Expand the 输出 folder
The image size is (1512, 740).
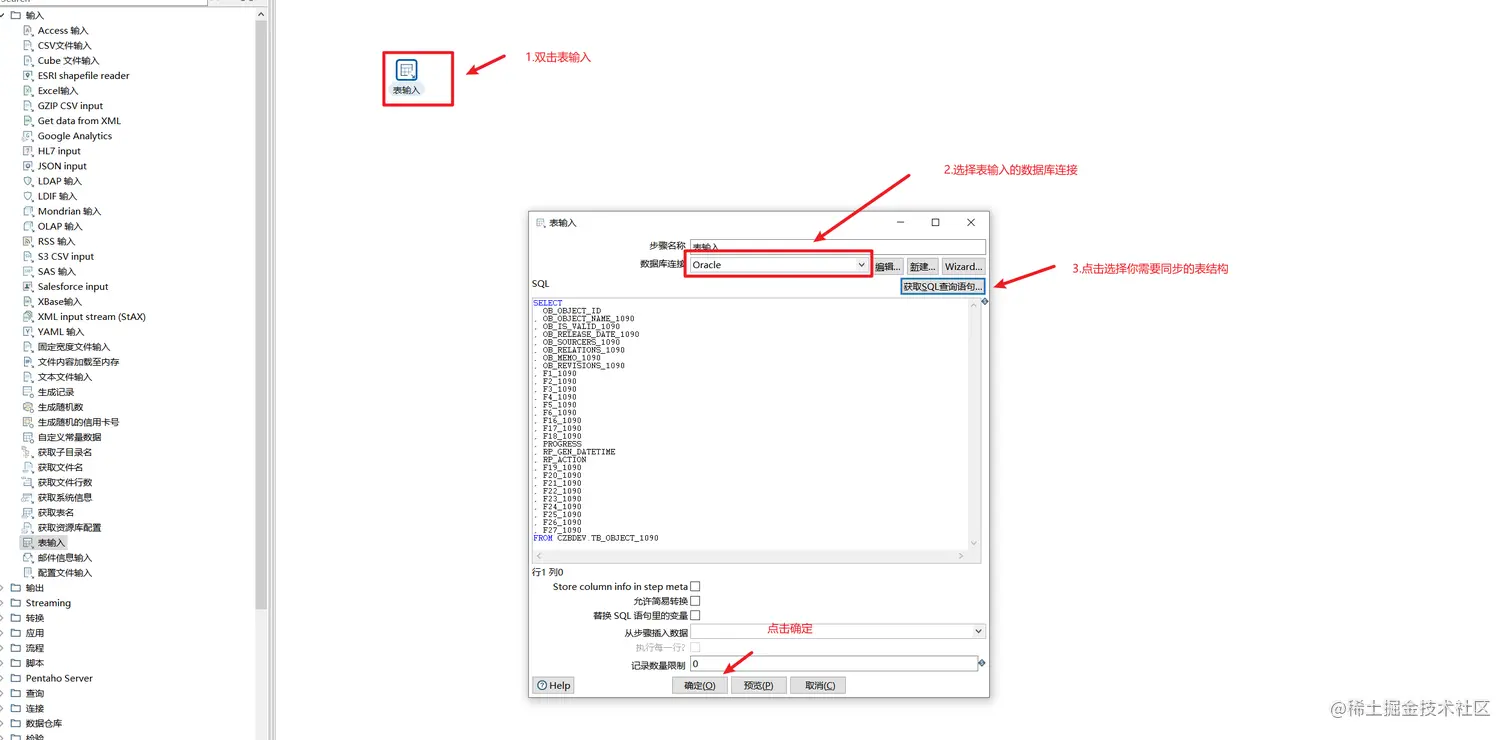point(3,588)
